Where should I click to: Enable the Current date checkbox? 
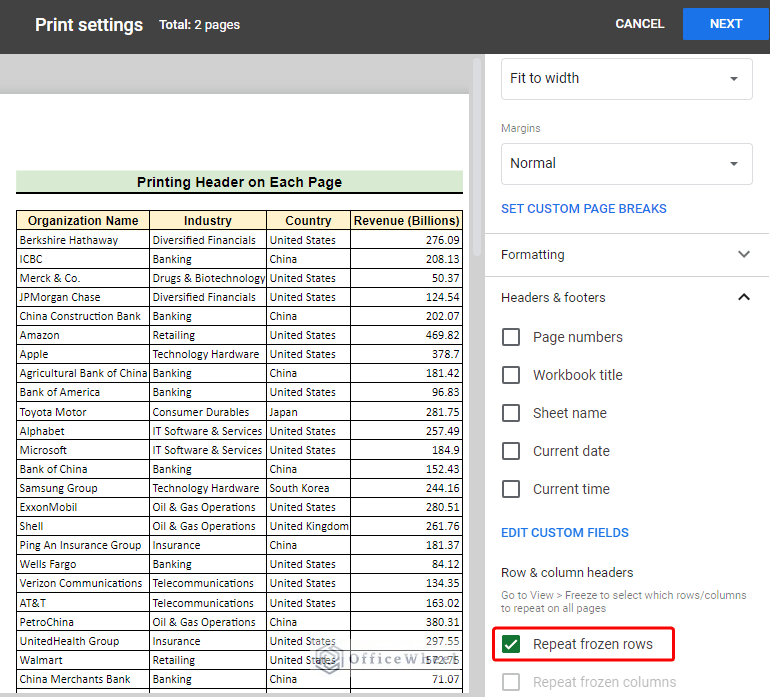(x=511, y=451)
